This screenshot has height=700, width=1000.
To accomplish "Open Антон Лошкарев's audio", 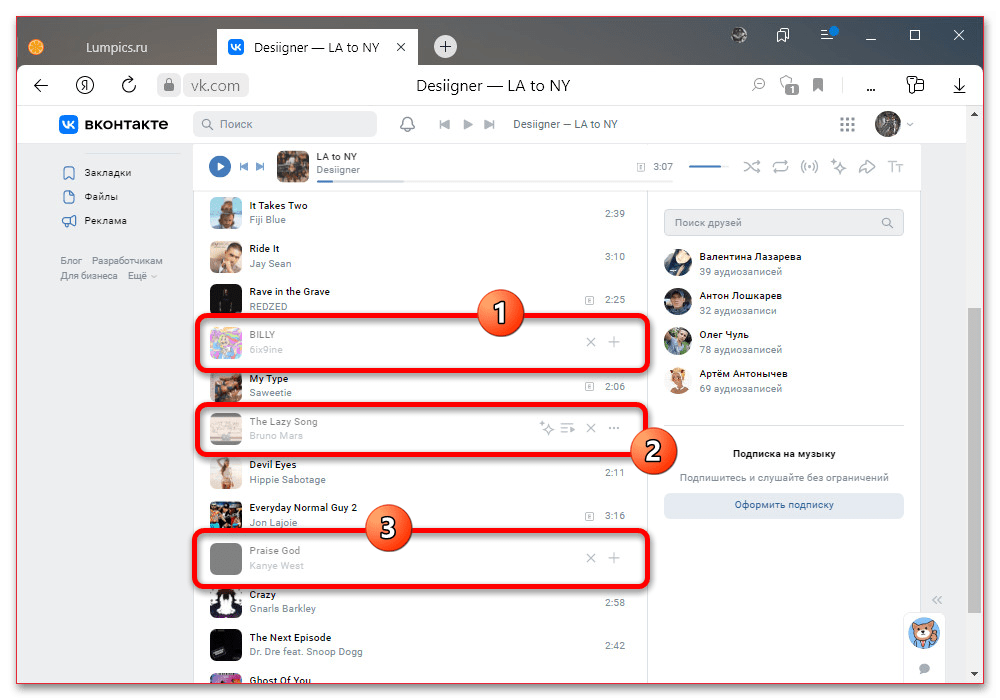I will (x=783, y=302).
